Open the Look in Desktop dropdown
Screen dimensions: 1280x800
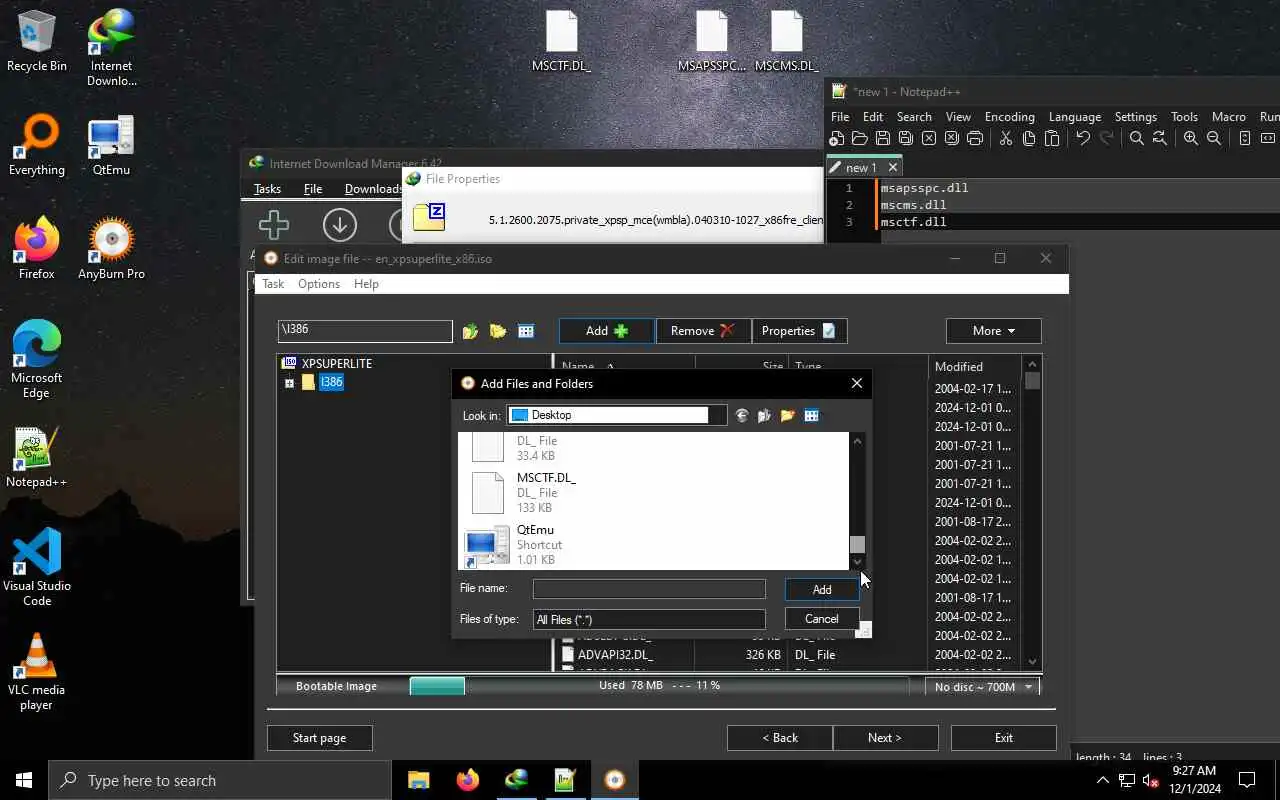[617, 415]
